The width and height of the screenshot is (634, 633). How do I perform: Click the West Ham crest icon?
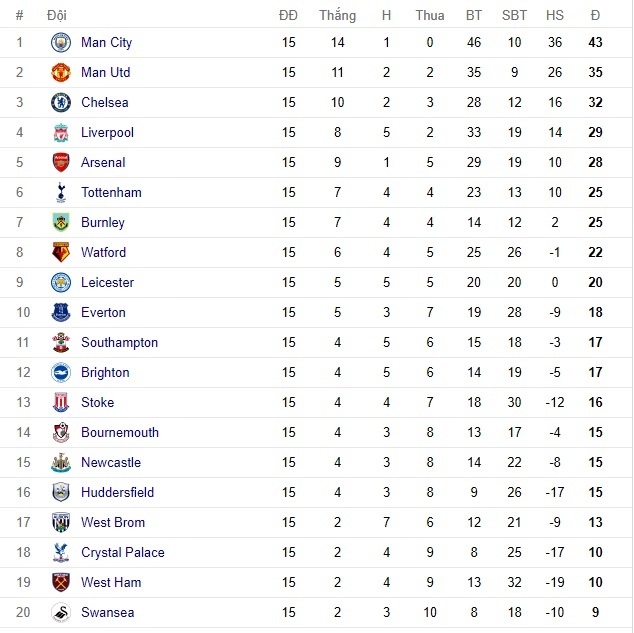click(61, 583)
